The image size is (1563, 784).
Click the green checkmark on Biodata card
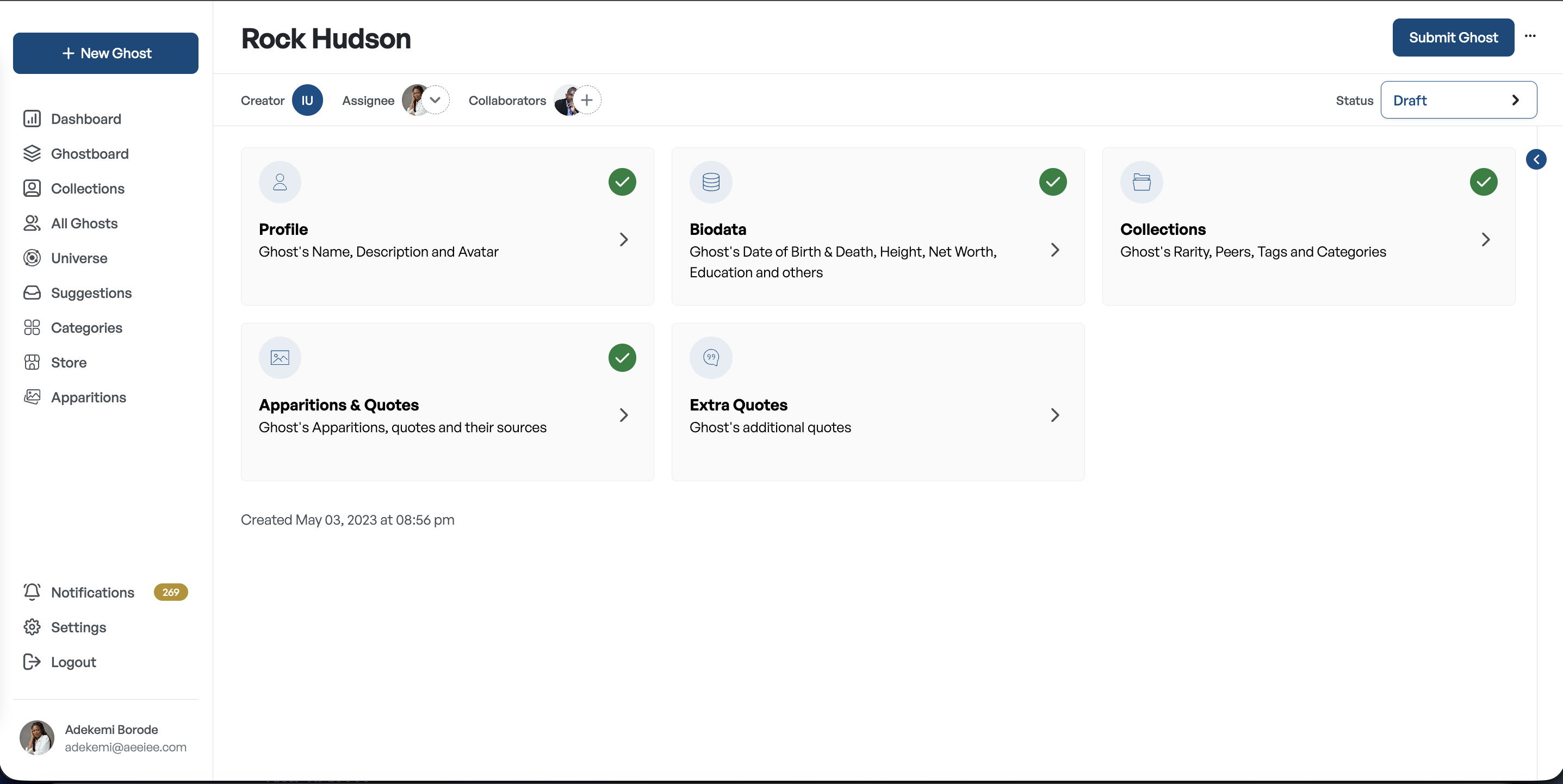click(x=1053, y=182)
